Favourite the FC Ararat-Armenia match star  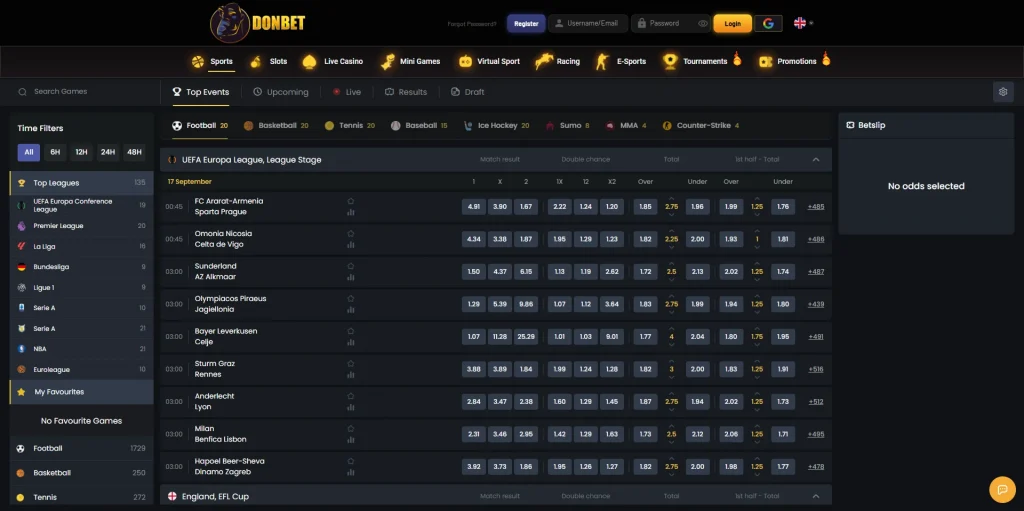(351, 201)
